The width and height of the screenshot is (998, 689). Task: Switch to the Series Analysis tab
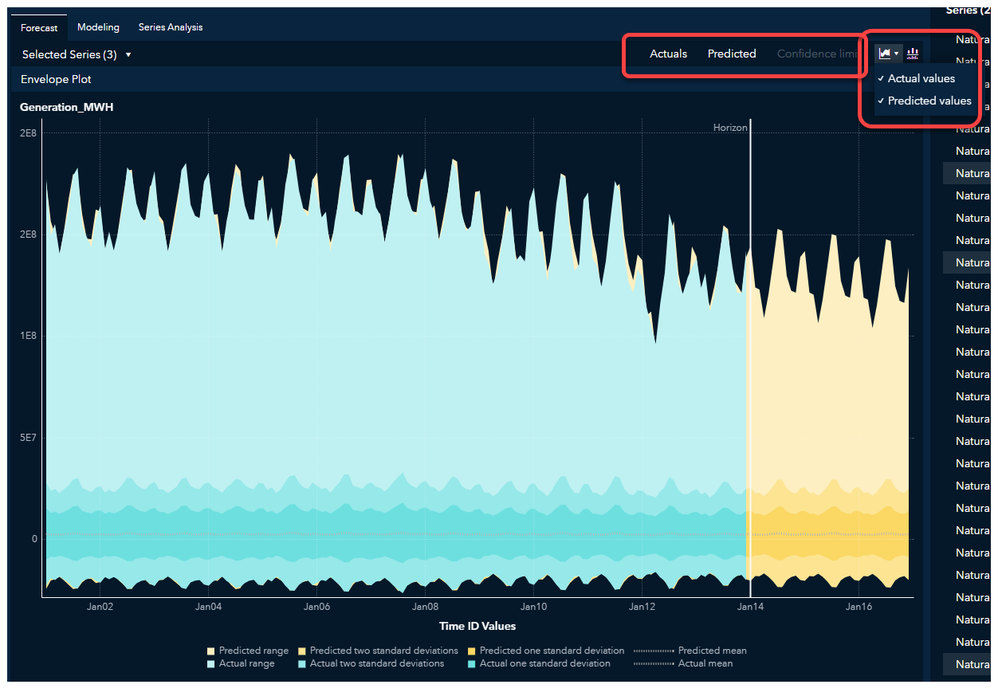pyautogui.click(x=171, y=27)
